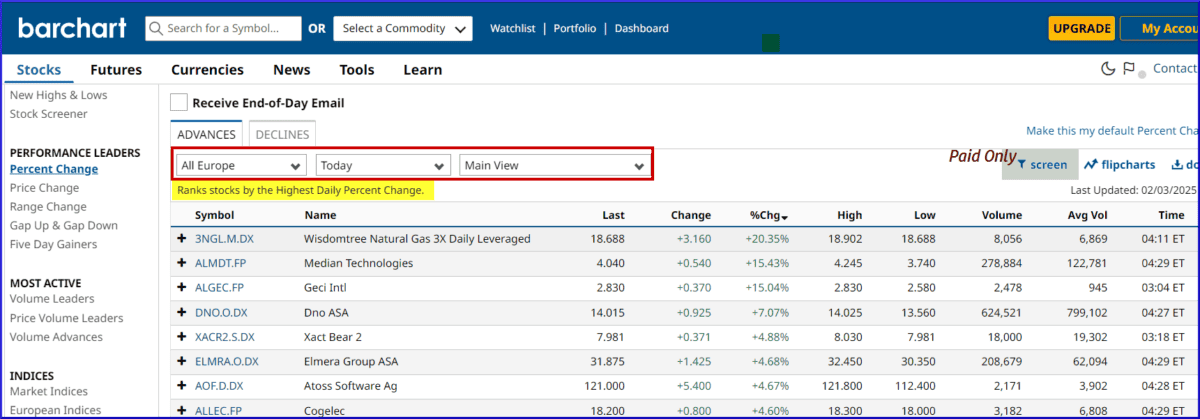Viewport: 1200px width, 419px height.
Task: Enable Receive End-of-Day Email checkbox
Action: pos(179,102)
